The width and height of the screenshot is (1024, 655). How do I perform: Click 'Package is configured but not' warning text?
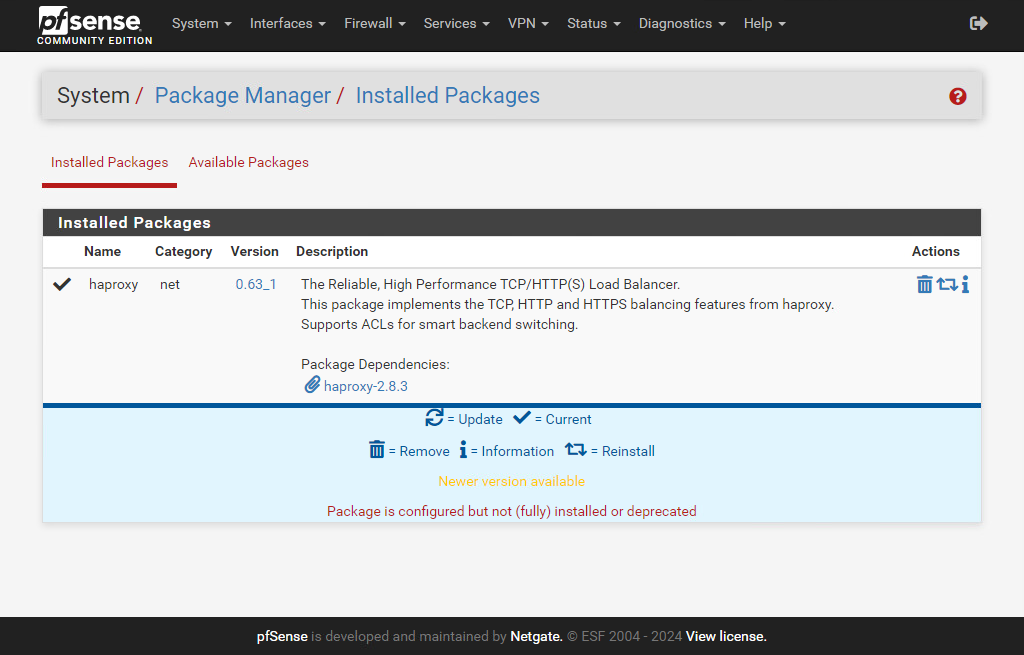click(511, 511)
